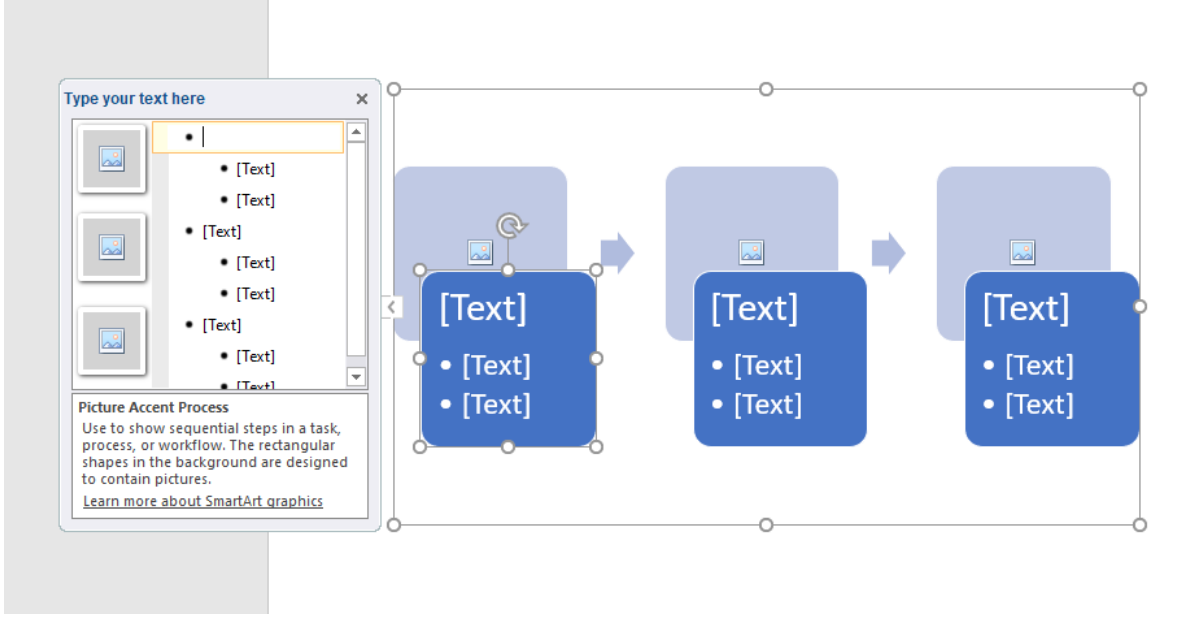Image resolution: width=1192 pixels, height=618 pixels.
Task: Click the picture icon in the middle SmartArt shape
Action: [751, 252]
